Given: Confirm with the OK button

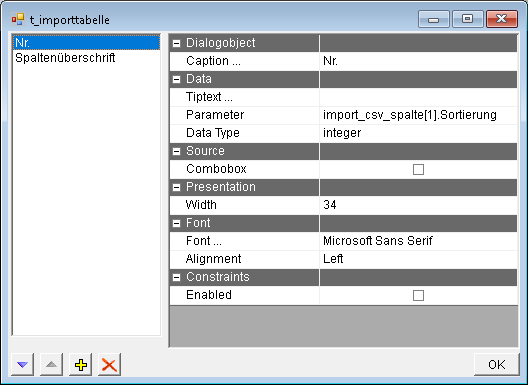Looking at the screenshot, I should (x=497, y=364).
